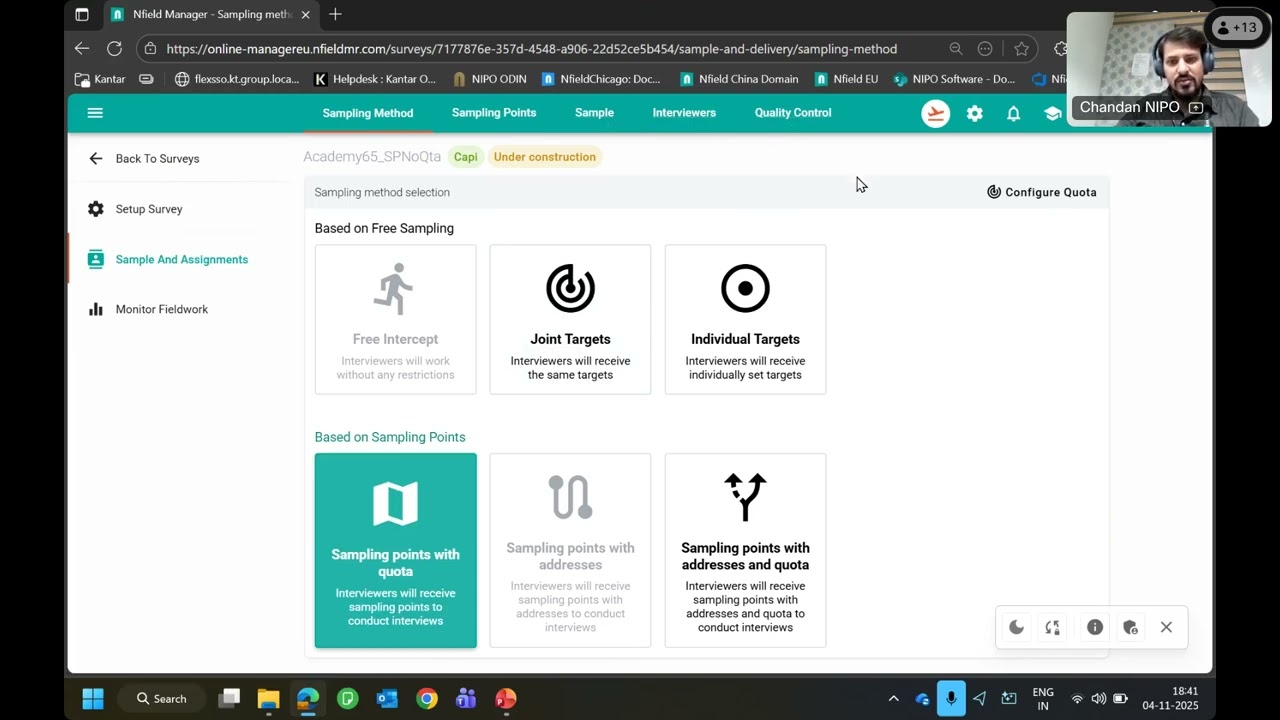Select the Joint Targets sampling method
Viewport: 1280px width, 720px height.
[570, 320]
